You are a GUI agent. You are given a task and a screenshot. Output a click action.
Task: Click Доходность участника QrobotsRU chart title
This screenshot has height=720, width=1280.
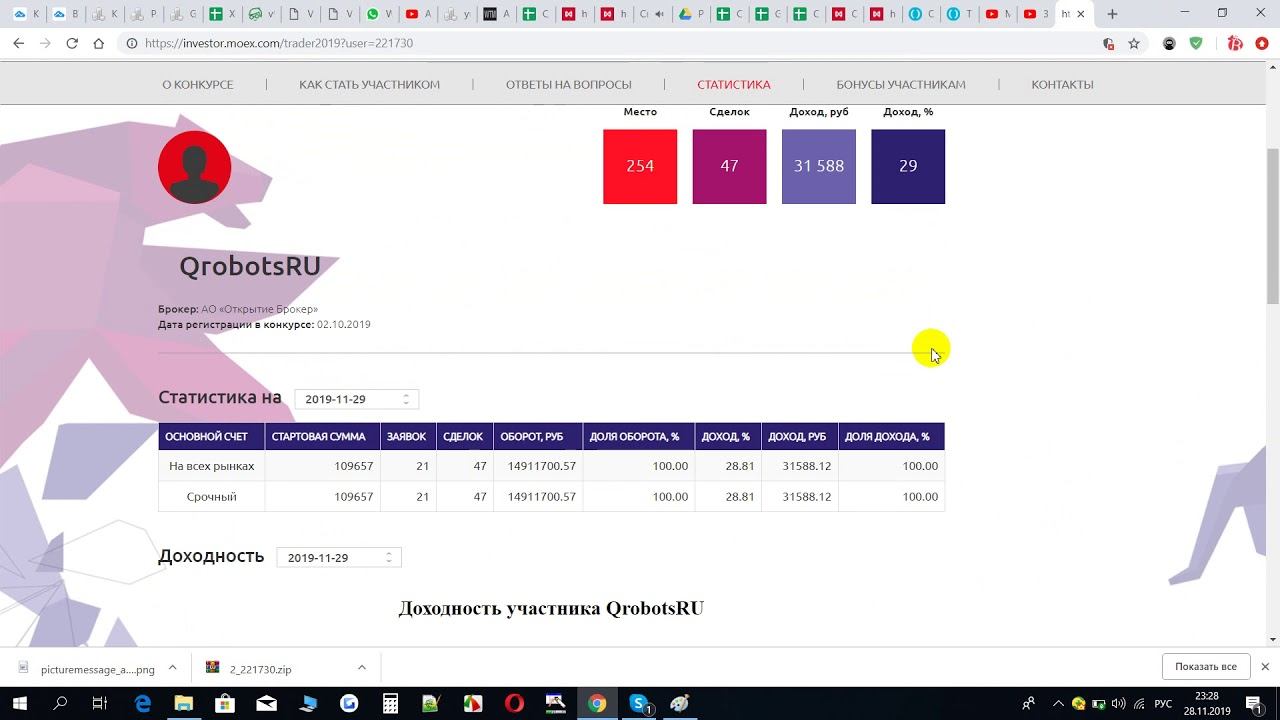(551, 608)
